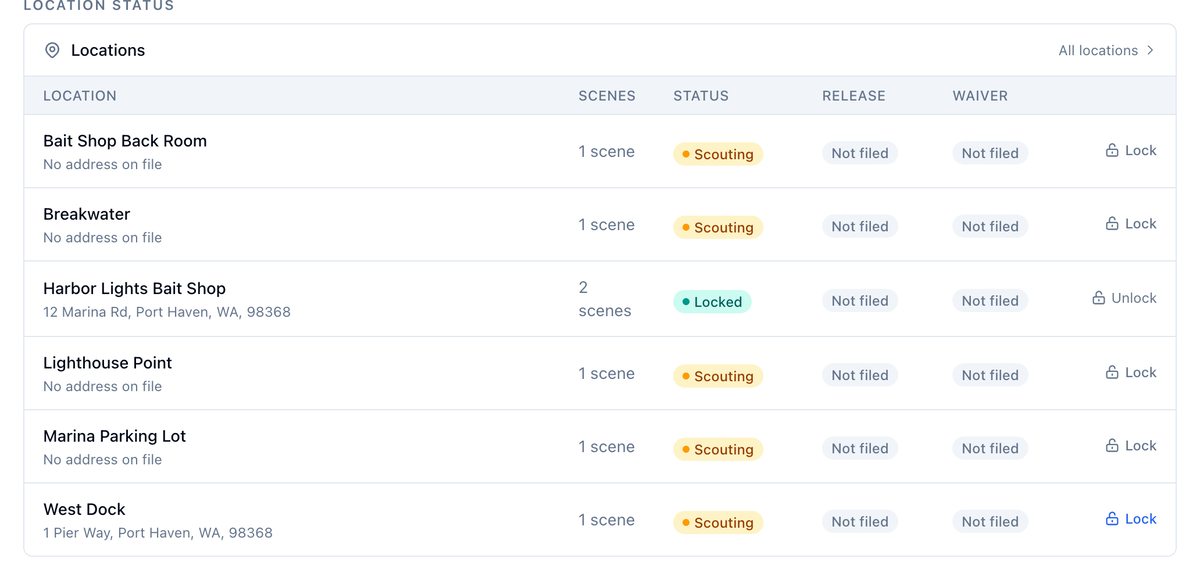
Task: Click the STATUS column header
Action: (x=701, y=96)
